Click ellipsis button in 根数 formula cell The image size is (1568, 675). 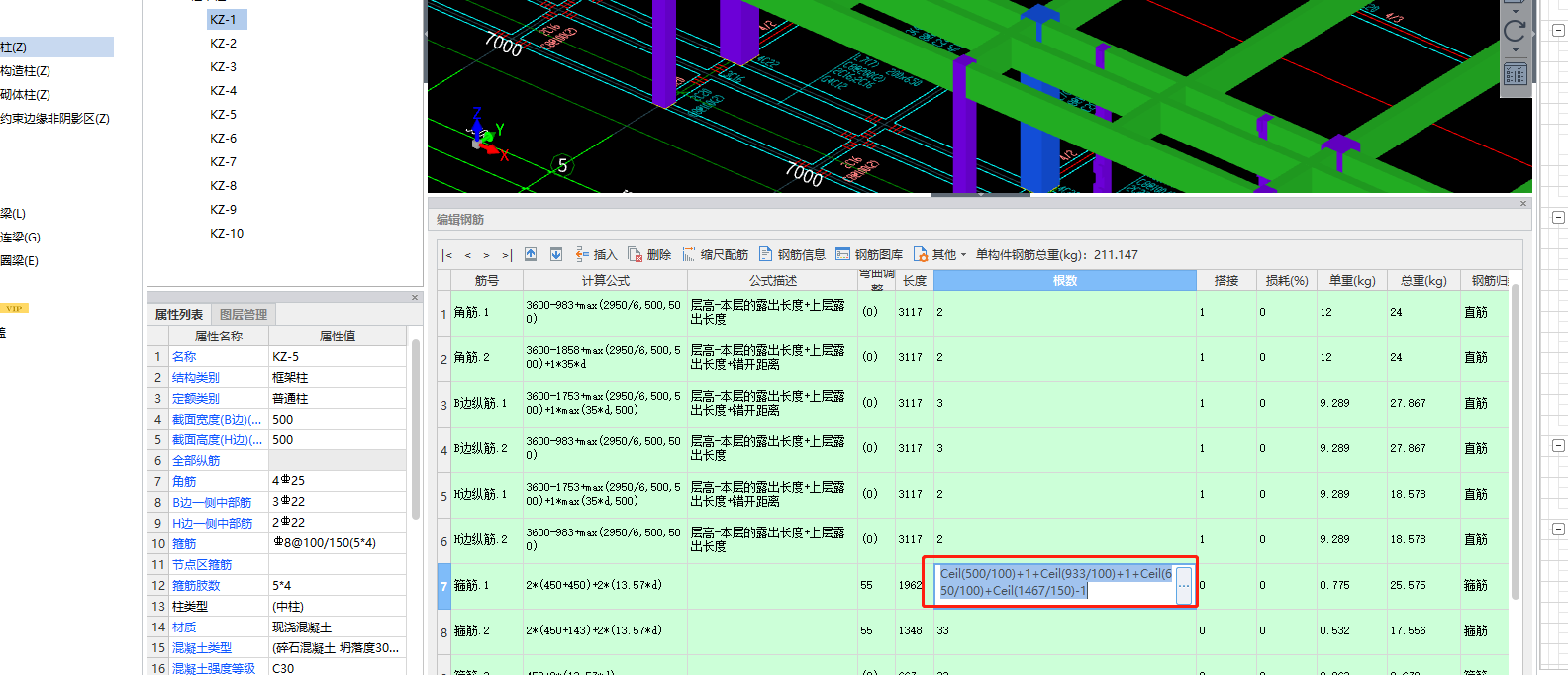1184,586
